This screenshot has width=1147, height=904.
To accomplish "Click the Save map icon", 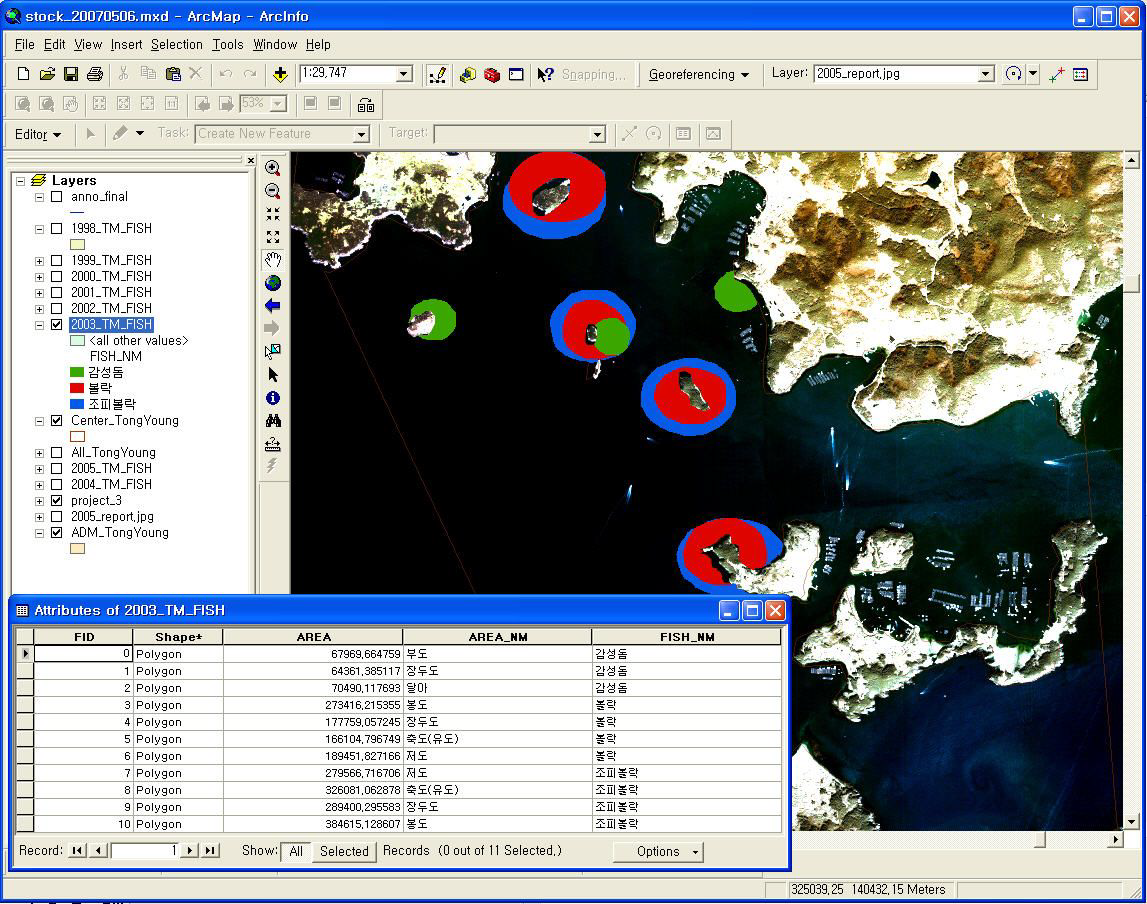I will (x=71, y=74).
